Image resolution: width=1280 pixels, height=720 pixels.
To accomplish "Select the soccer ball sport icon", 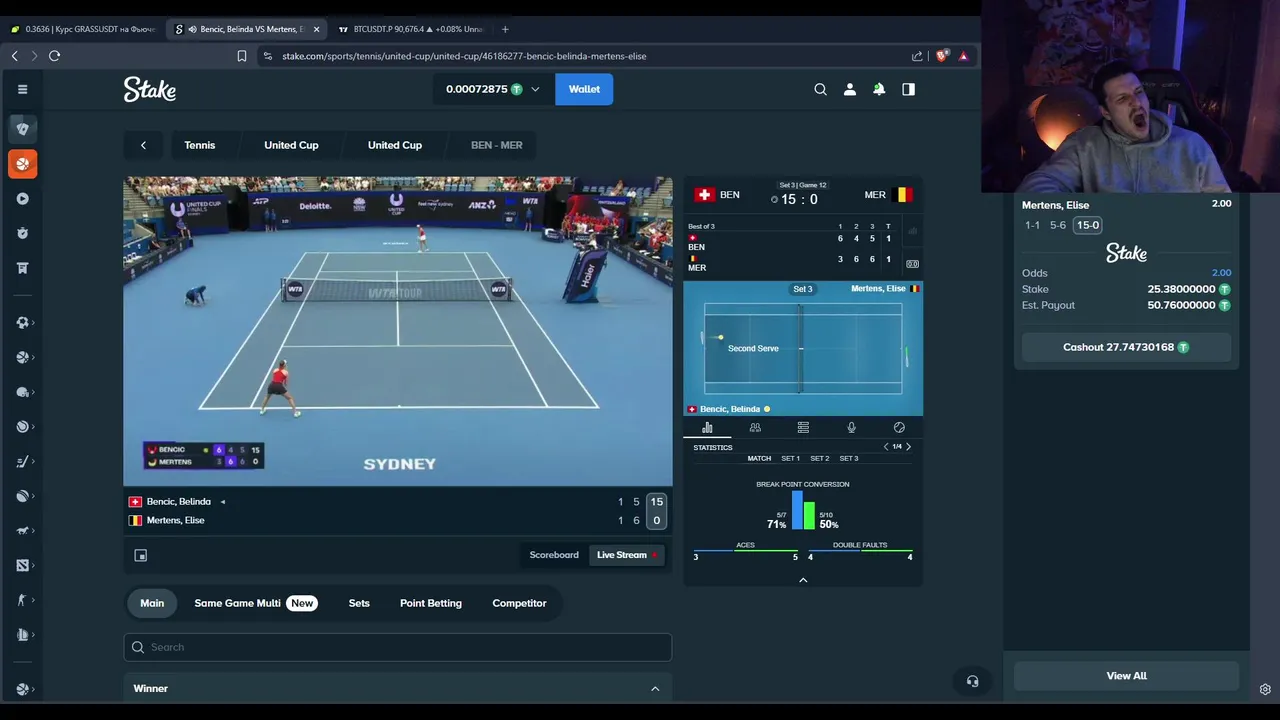I will 22,323.
